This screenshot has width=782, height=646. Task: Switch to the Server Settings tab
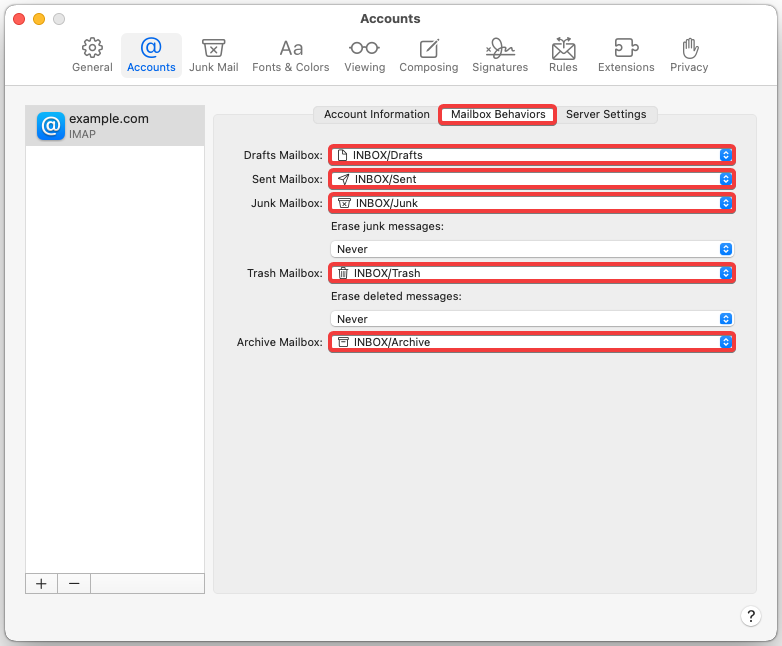[x=606, y=115]
